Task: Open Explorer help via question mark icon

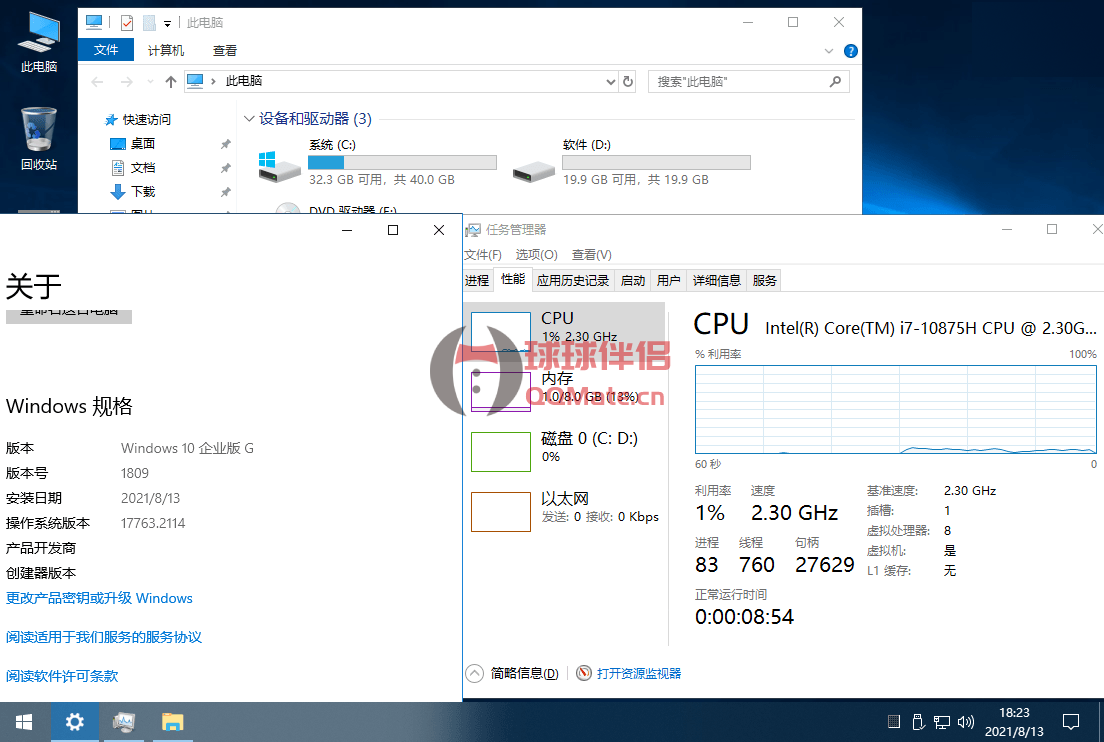Action: coord(850,51)
